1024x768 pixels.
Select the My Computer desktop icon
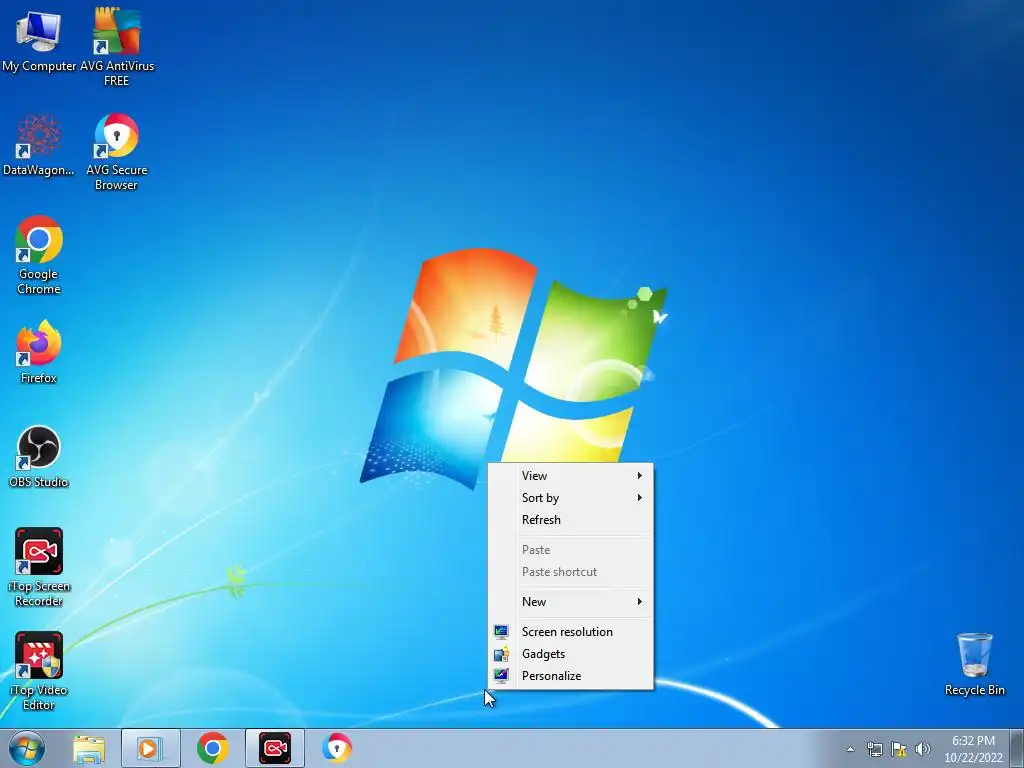[39, 40]
